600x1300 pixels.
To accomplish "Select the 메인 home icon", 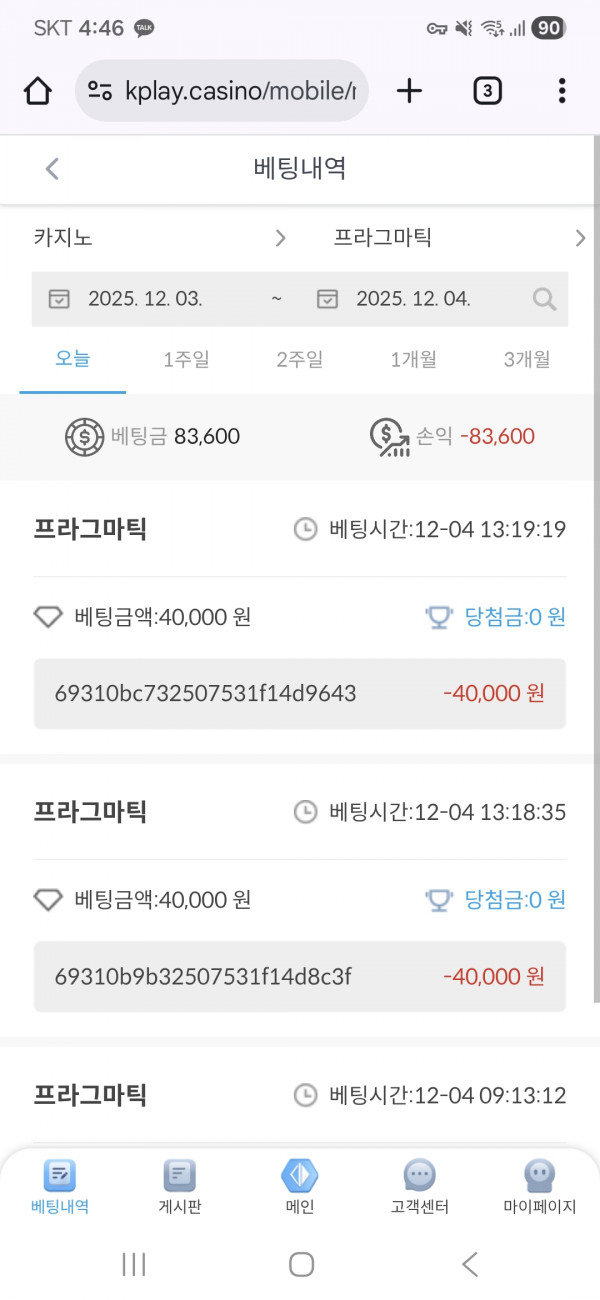I will click(300, 1174).
